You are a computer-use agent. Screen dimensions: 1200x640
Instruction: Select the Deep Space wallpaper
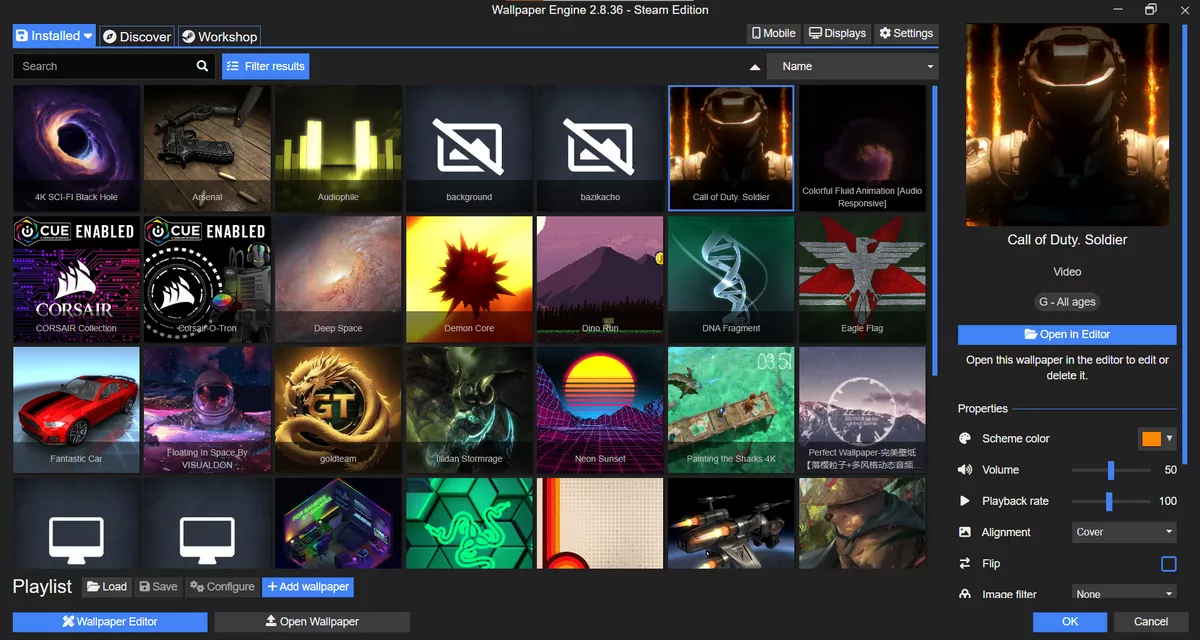[338, 279]
